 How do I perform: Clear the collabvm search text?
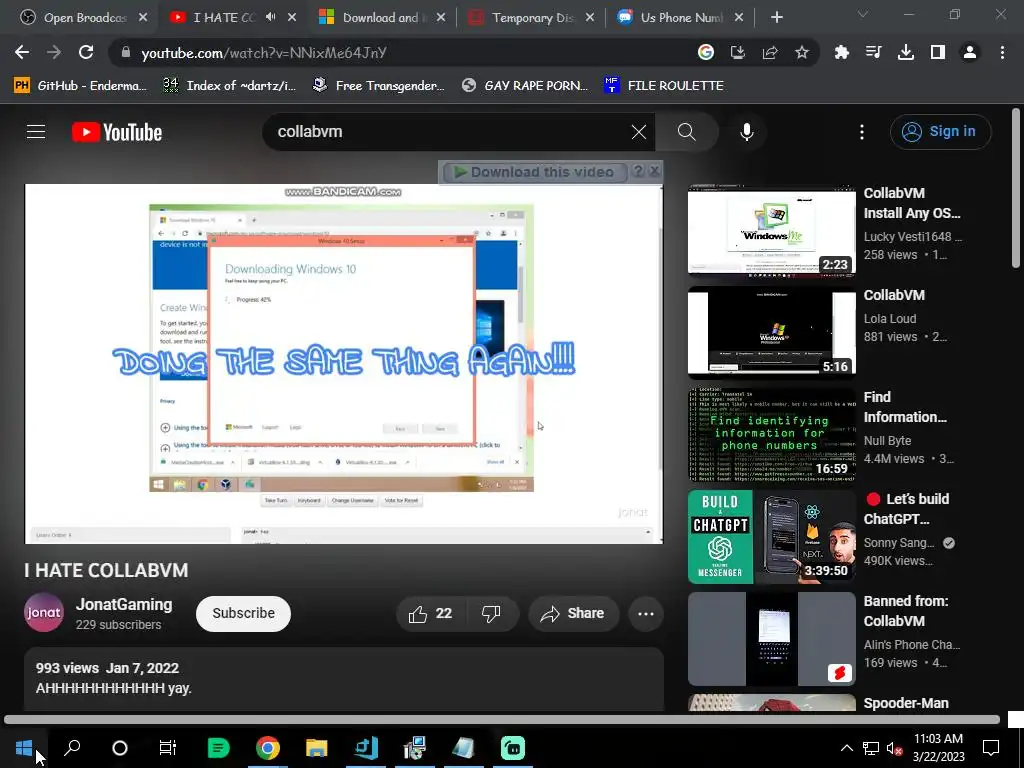[x=639, y=132]
